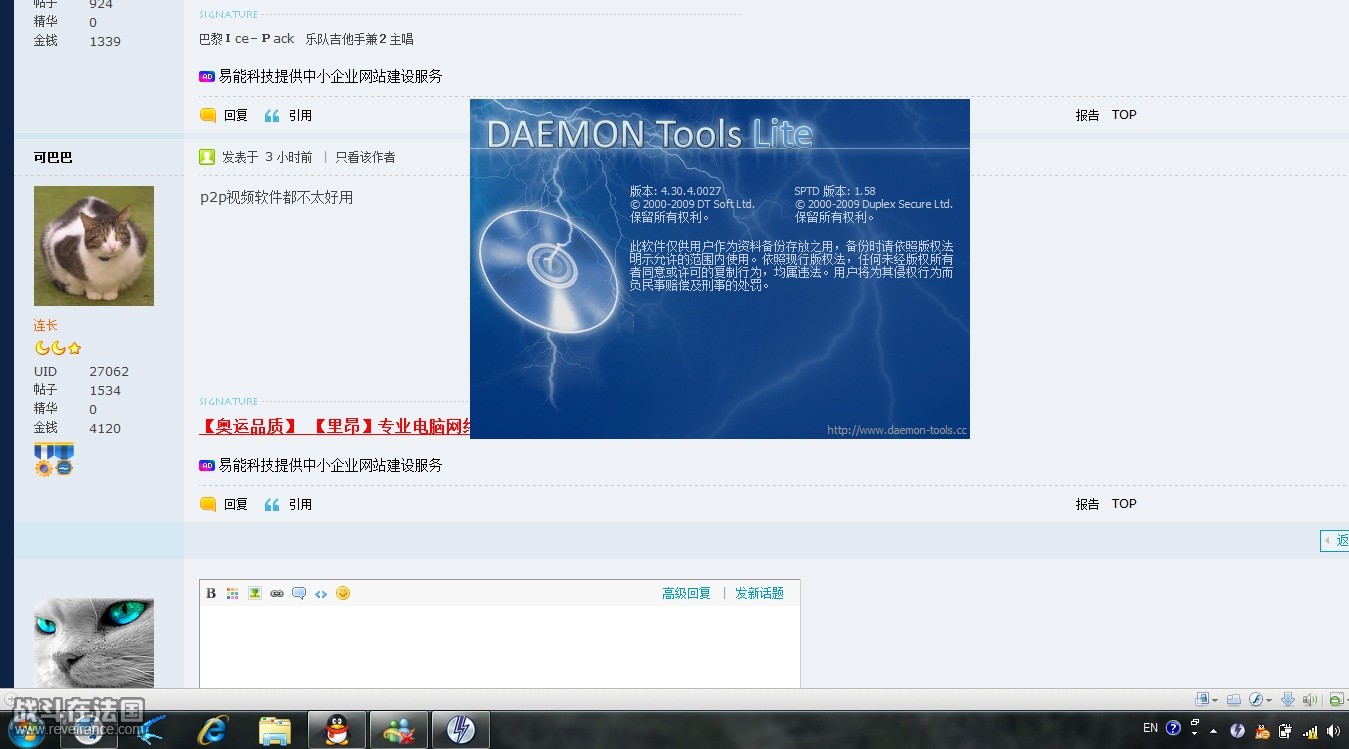The height and width of the screenshot is (749, 1349).
Task: Click the daemon-tools.cc URL on splash
Action: pyautogui.click(x=896, y=430)
